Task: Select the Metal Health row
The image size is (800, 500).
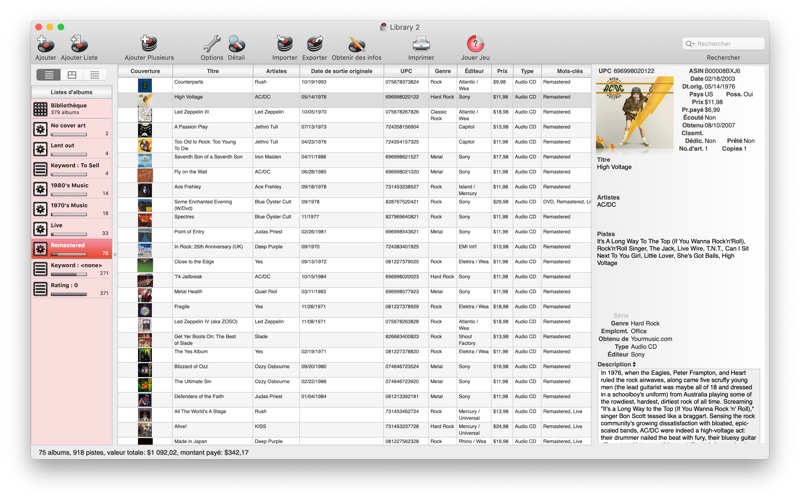Action: 355,295
